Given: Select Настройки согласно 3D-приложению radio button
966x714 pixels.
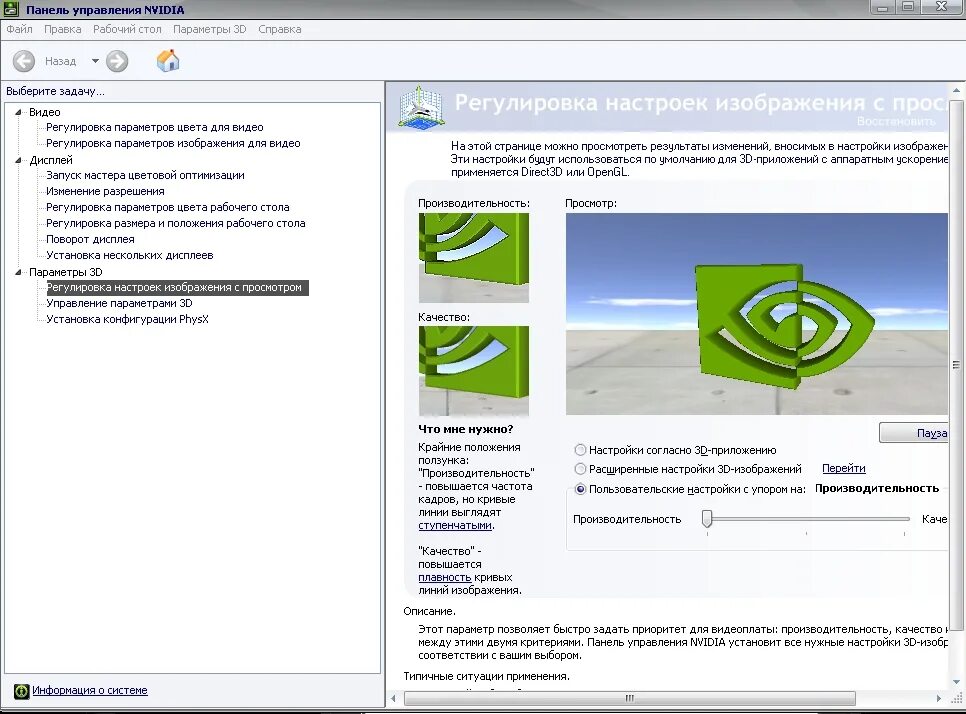Looking at the screenshot, I should pyautogui.click(x=580, y=450).
